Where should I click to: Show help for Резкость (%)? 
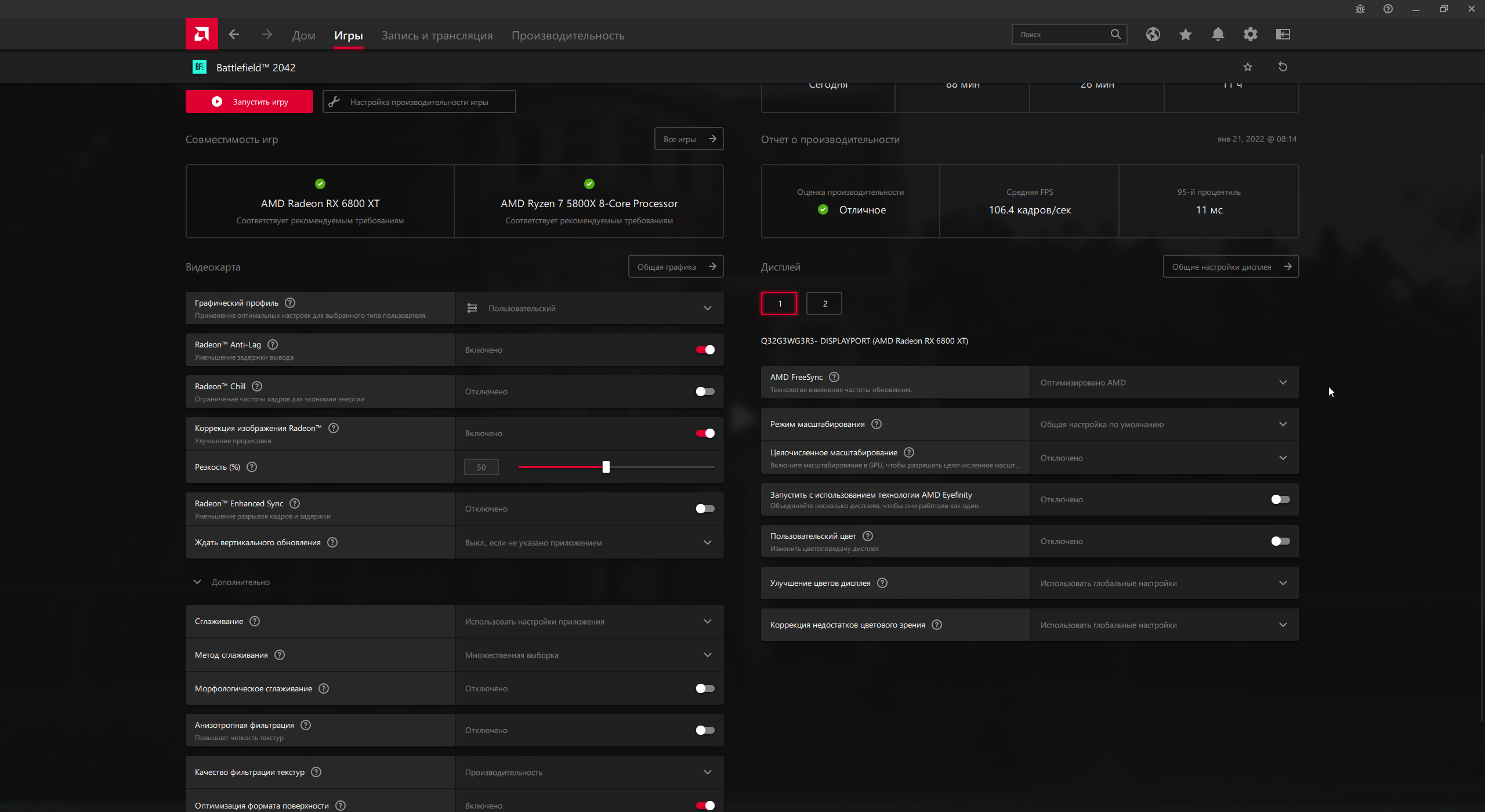[252, 467]
